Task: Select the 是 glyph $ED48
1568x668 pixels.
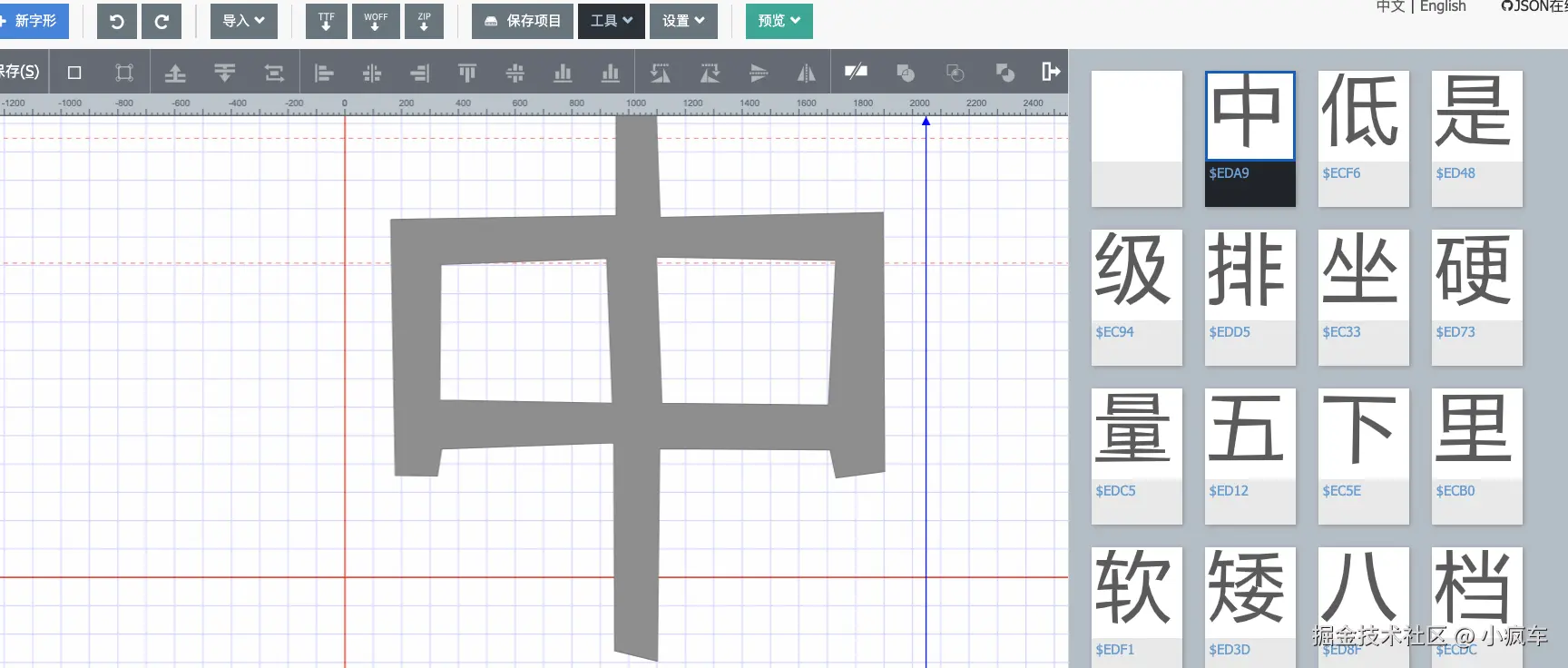Action: (1477, 139)
